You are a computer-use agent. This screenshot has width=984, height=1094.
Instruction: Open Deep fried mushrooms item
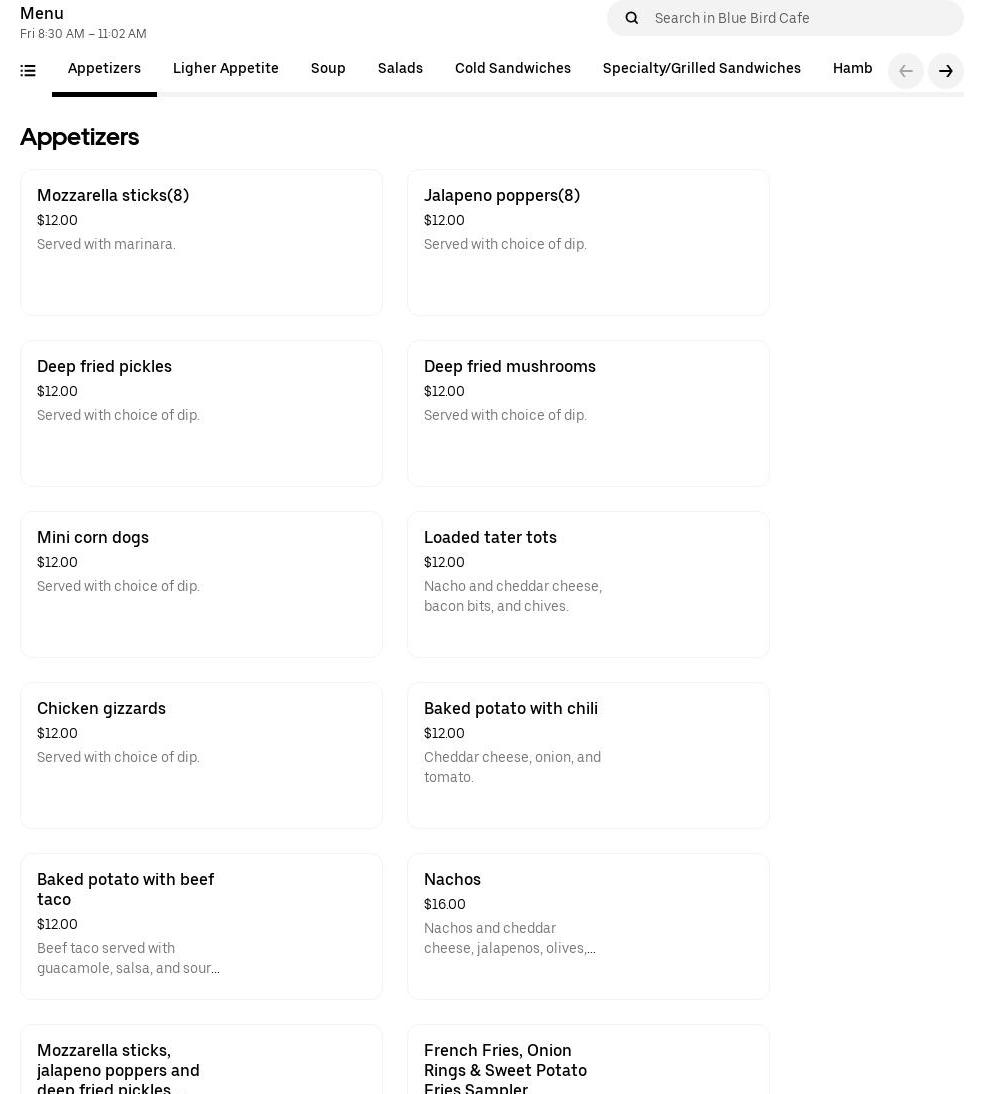pyautogui.click(x=588, y=413)
